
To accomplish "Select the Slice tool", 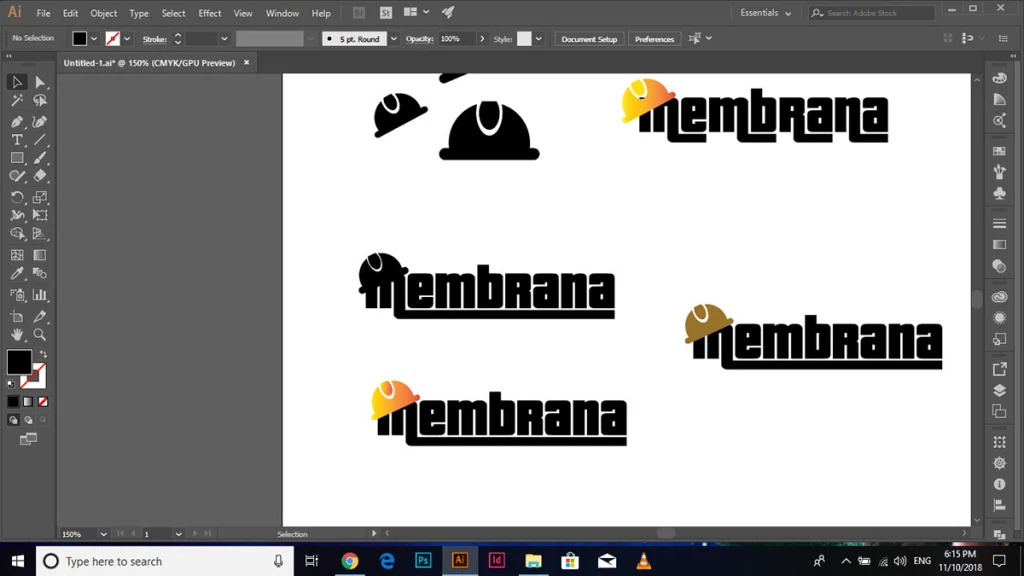I will pos(40,317).
